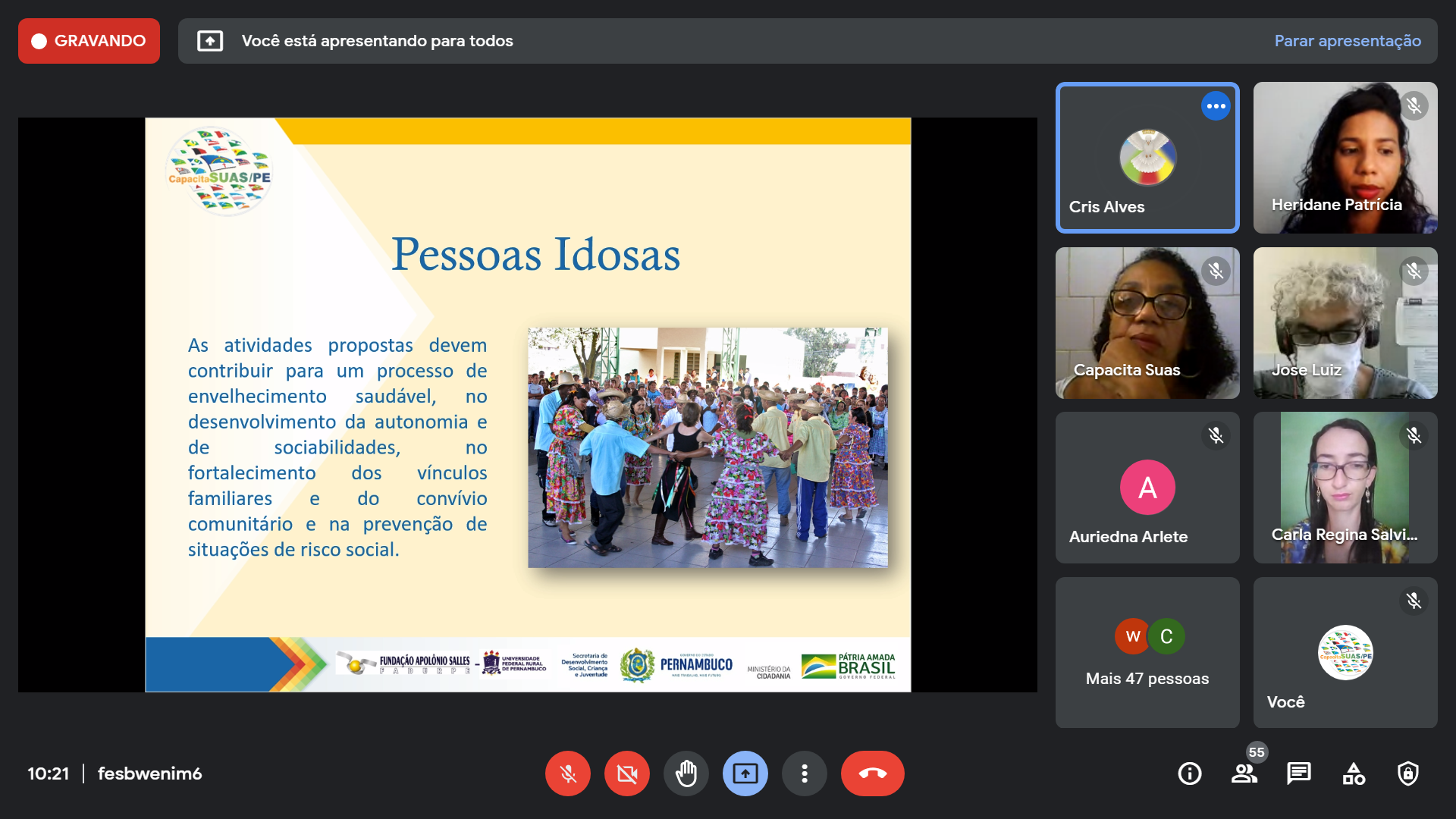1456x819 pixels.
Task: Click Auriedna Arlete avatar tile
Action: (1147, 488)
